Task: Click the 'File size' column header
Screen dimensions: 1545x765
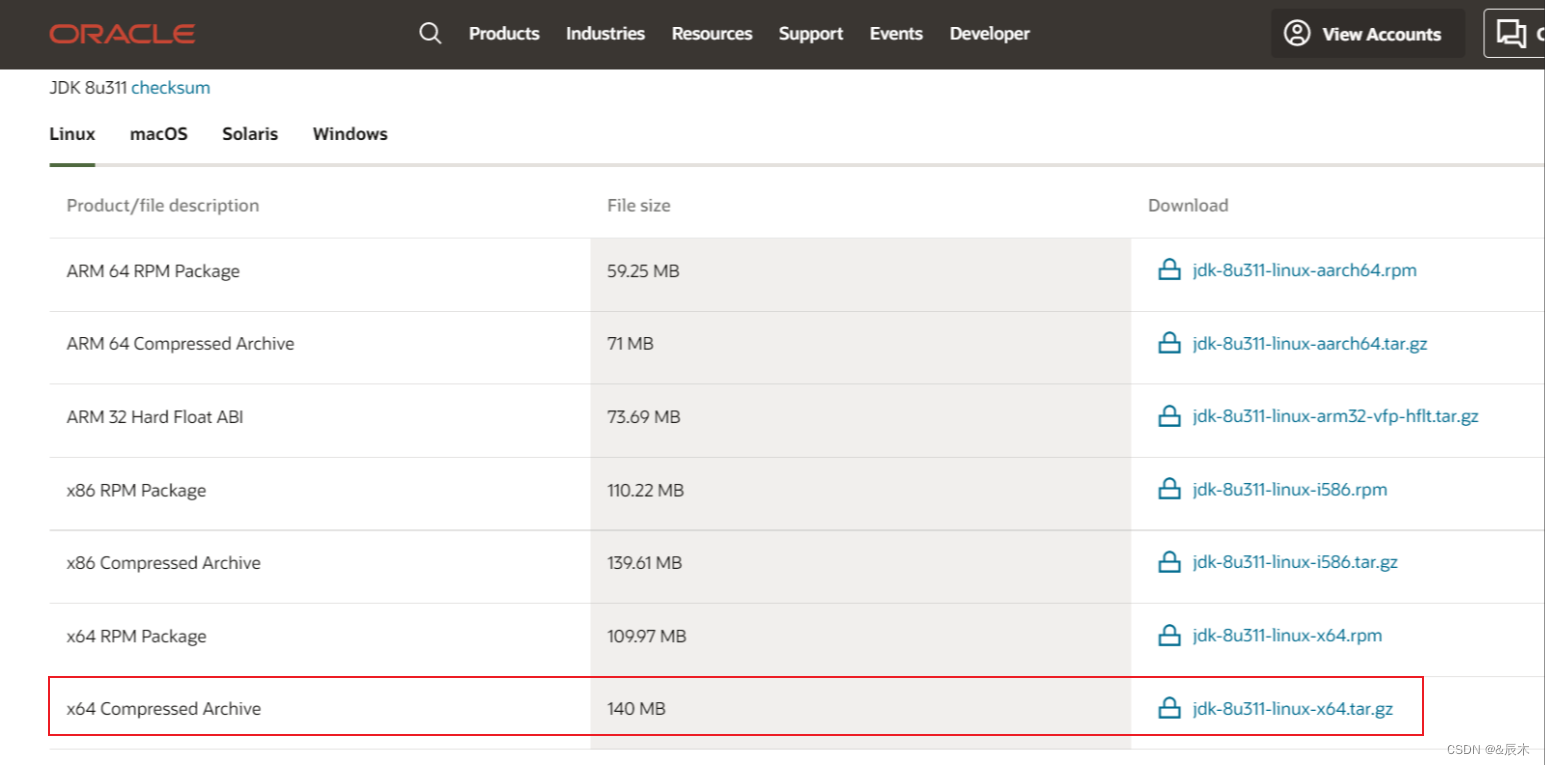Action: point(639,205)
